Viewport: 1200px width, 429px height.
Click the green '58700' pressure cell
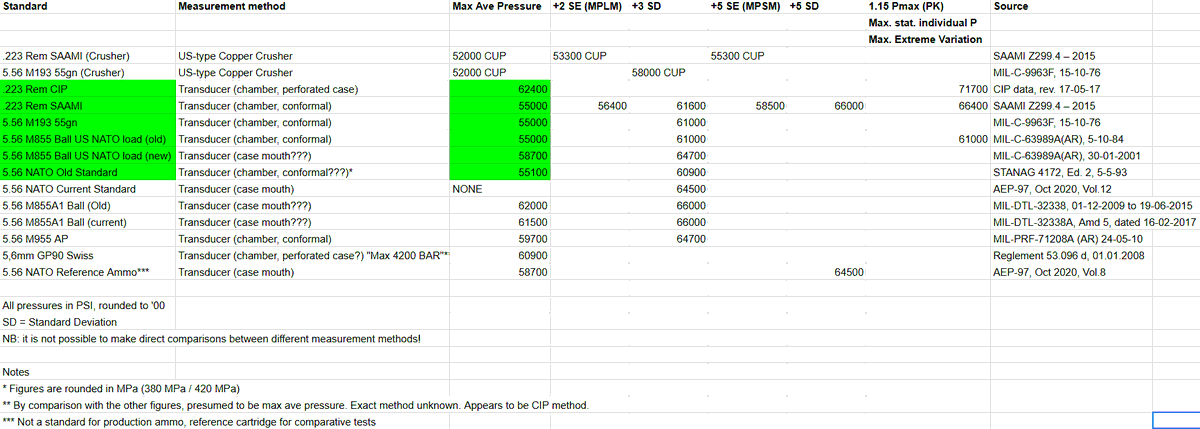tap(499, 155)
